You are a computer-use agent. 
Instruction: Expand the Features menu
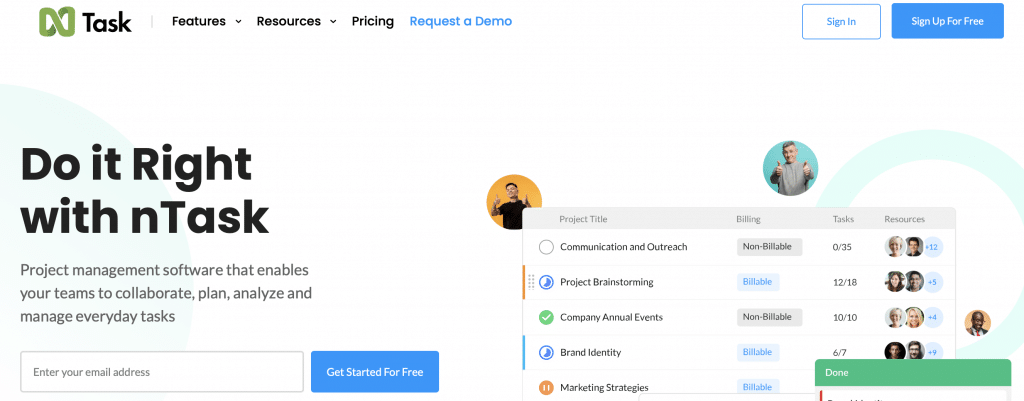(206, 22)
